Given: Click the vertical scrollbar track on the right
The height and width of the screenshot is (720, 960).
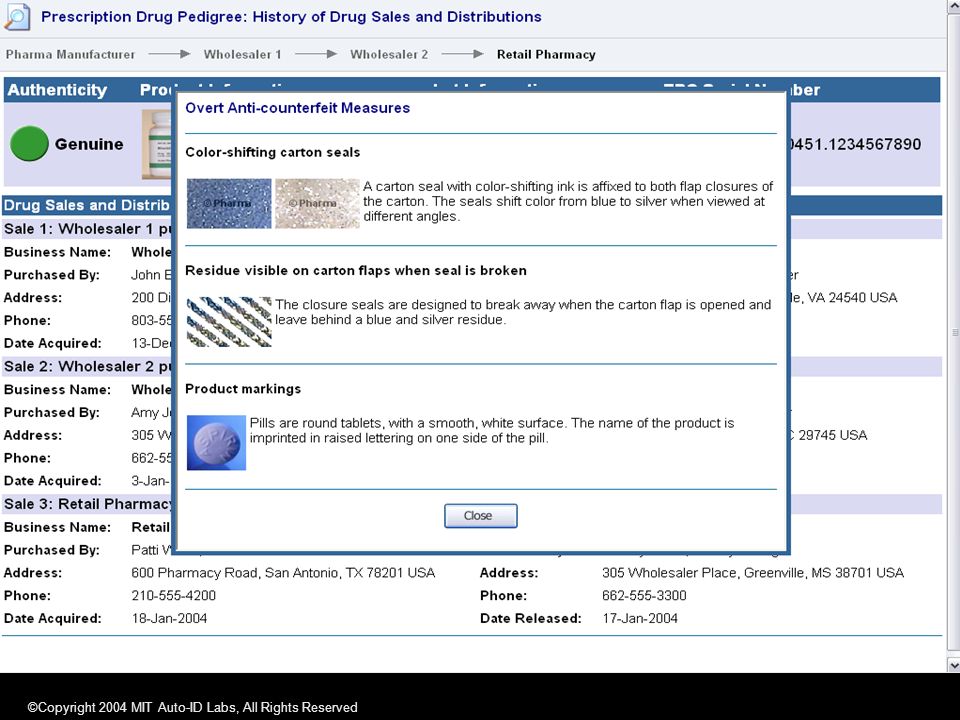Looking at the screenshot, I should pos(953,332).
